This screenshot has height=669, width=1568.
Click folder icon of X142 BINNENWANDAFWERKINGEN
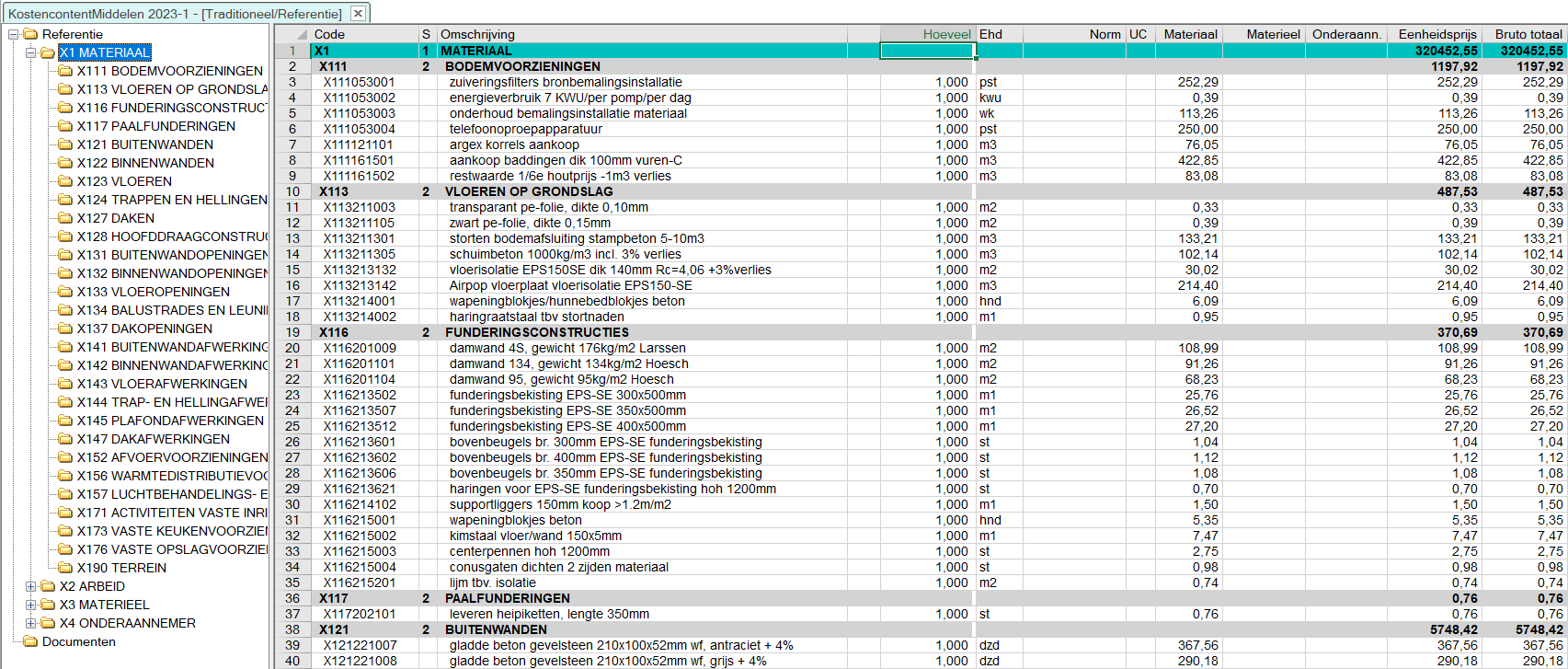click(x=65, y=365)
